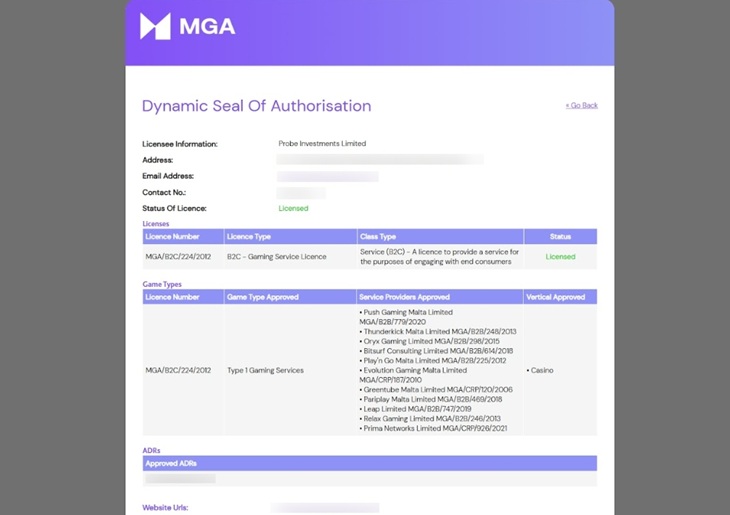Click the Licenses section heading
Viewport: 730px width, 515px height.
pos(155,224)
